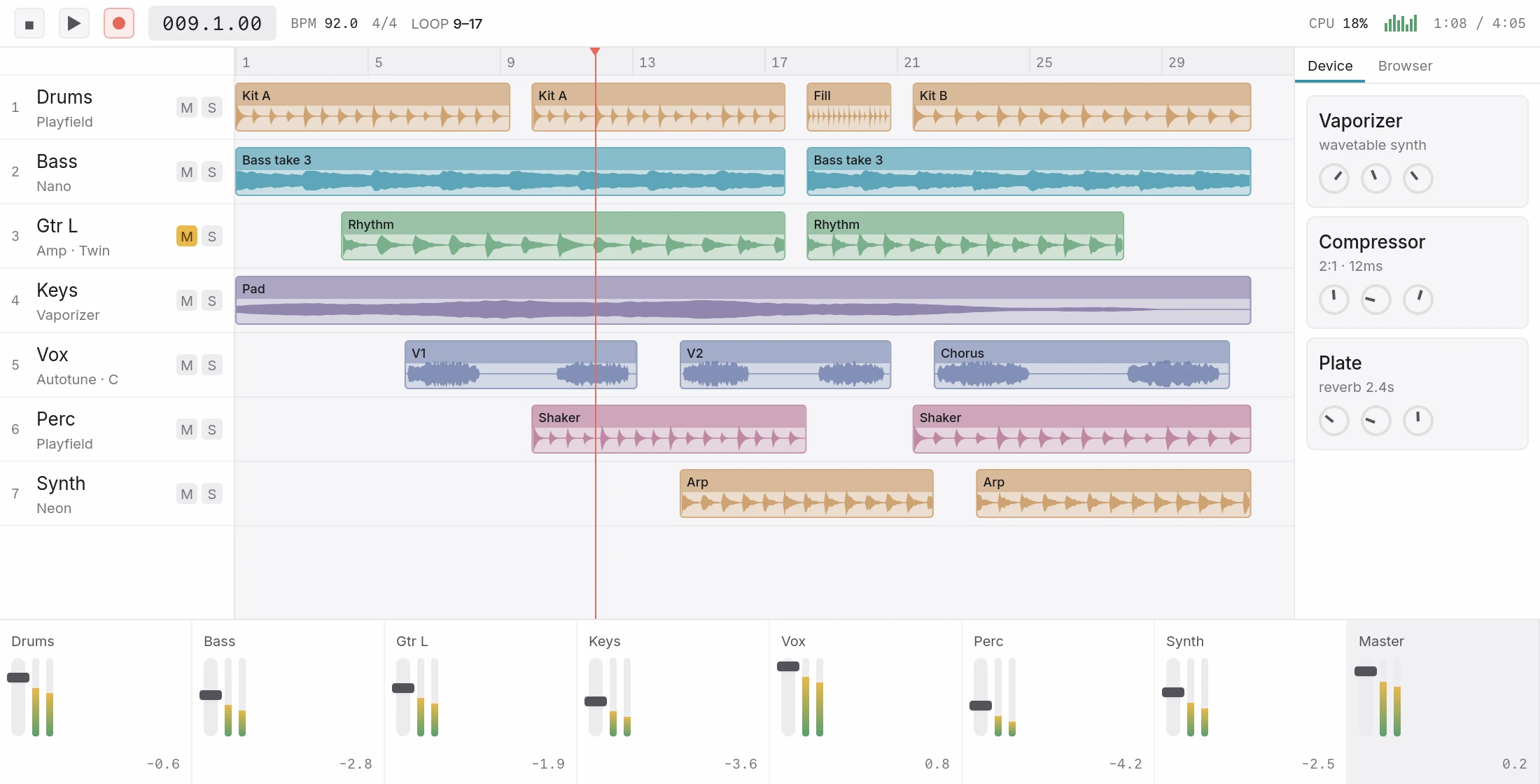Start playback with the play button

pos(73,24)
